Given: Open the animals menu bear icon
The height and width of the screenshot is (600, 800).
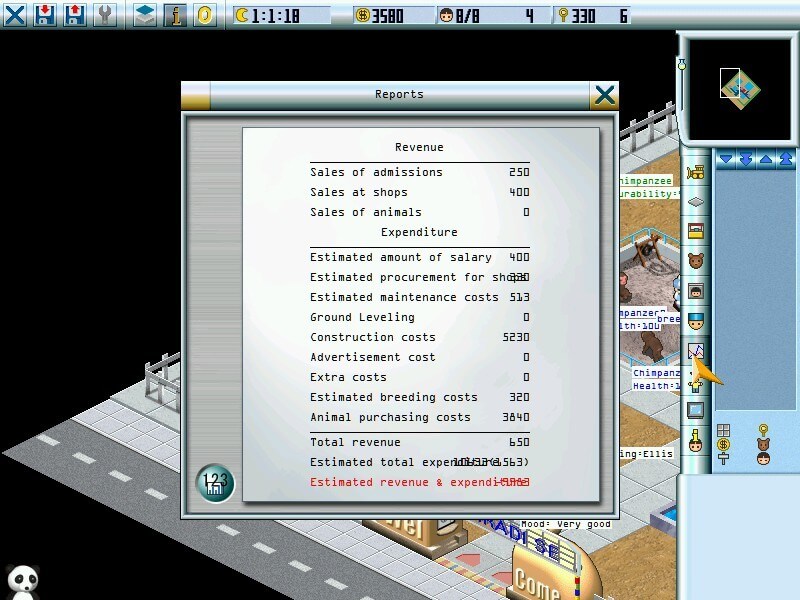Looking at the screenshot, I should pos(695,261).
